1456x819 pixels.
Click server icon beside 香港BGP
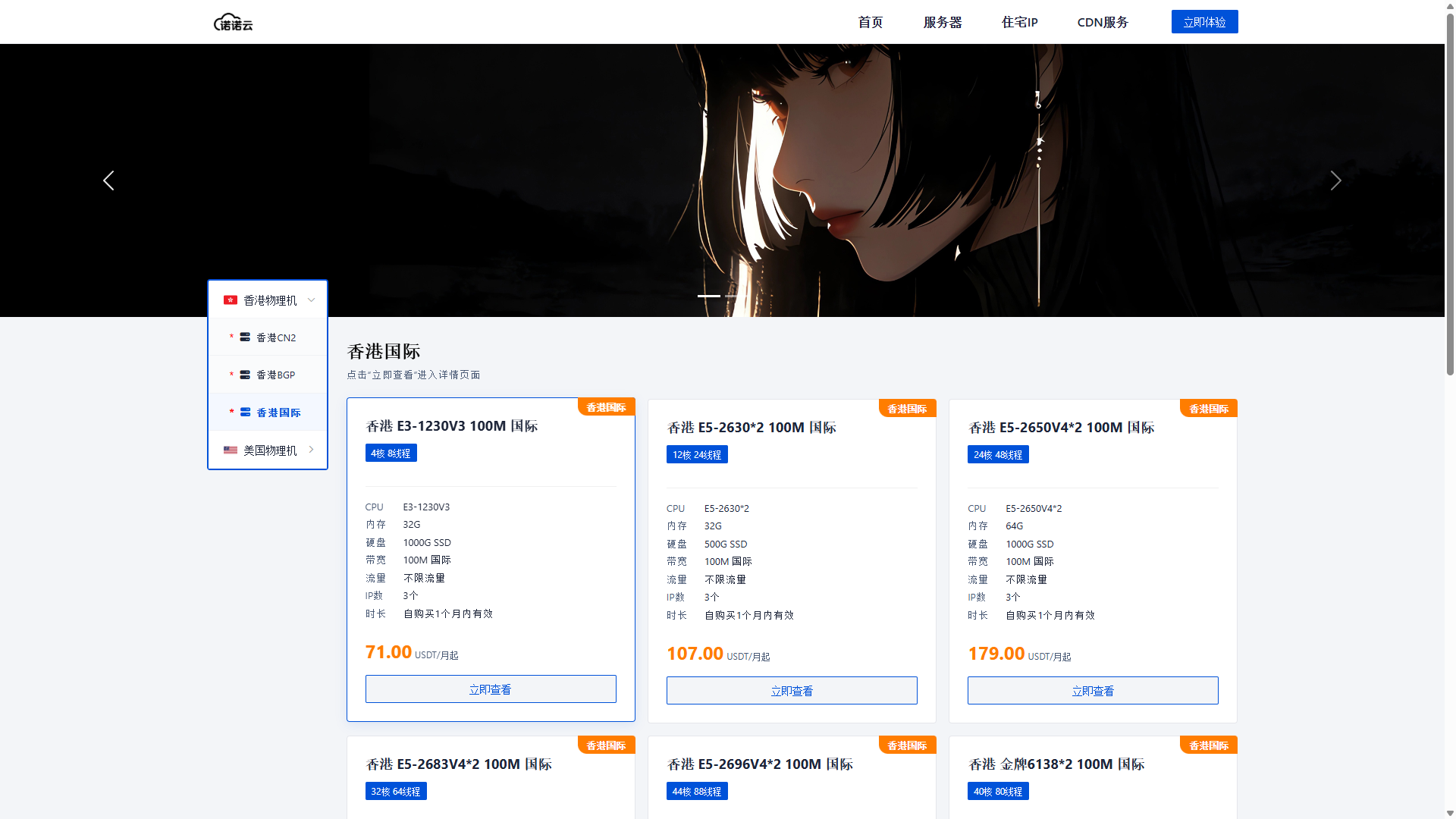(x=245, y=375)
